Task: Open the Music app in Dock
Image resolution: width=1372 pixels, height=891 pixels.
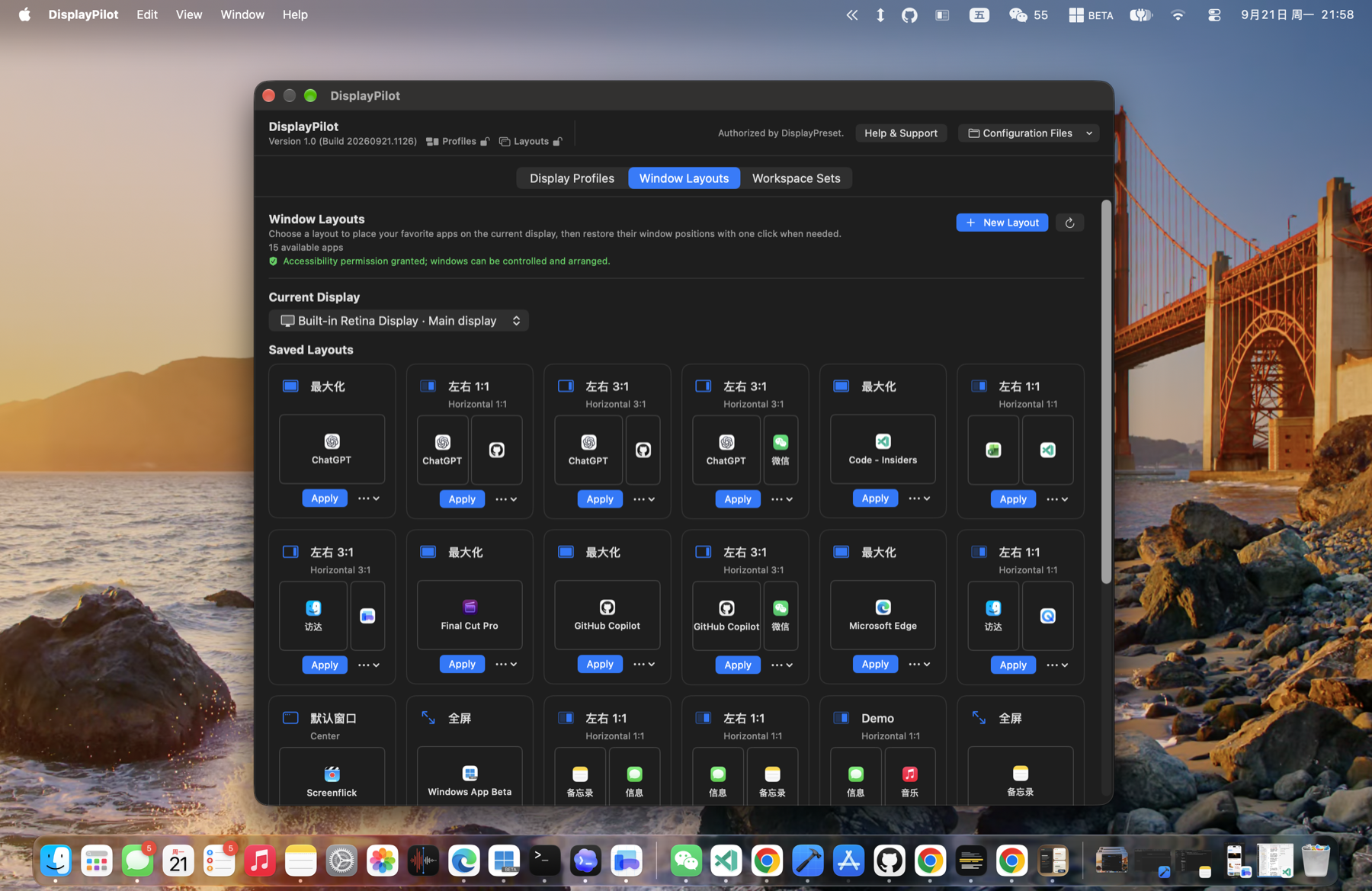Action: pyautogui.click(x=260, y=861)
